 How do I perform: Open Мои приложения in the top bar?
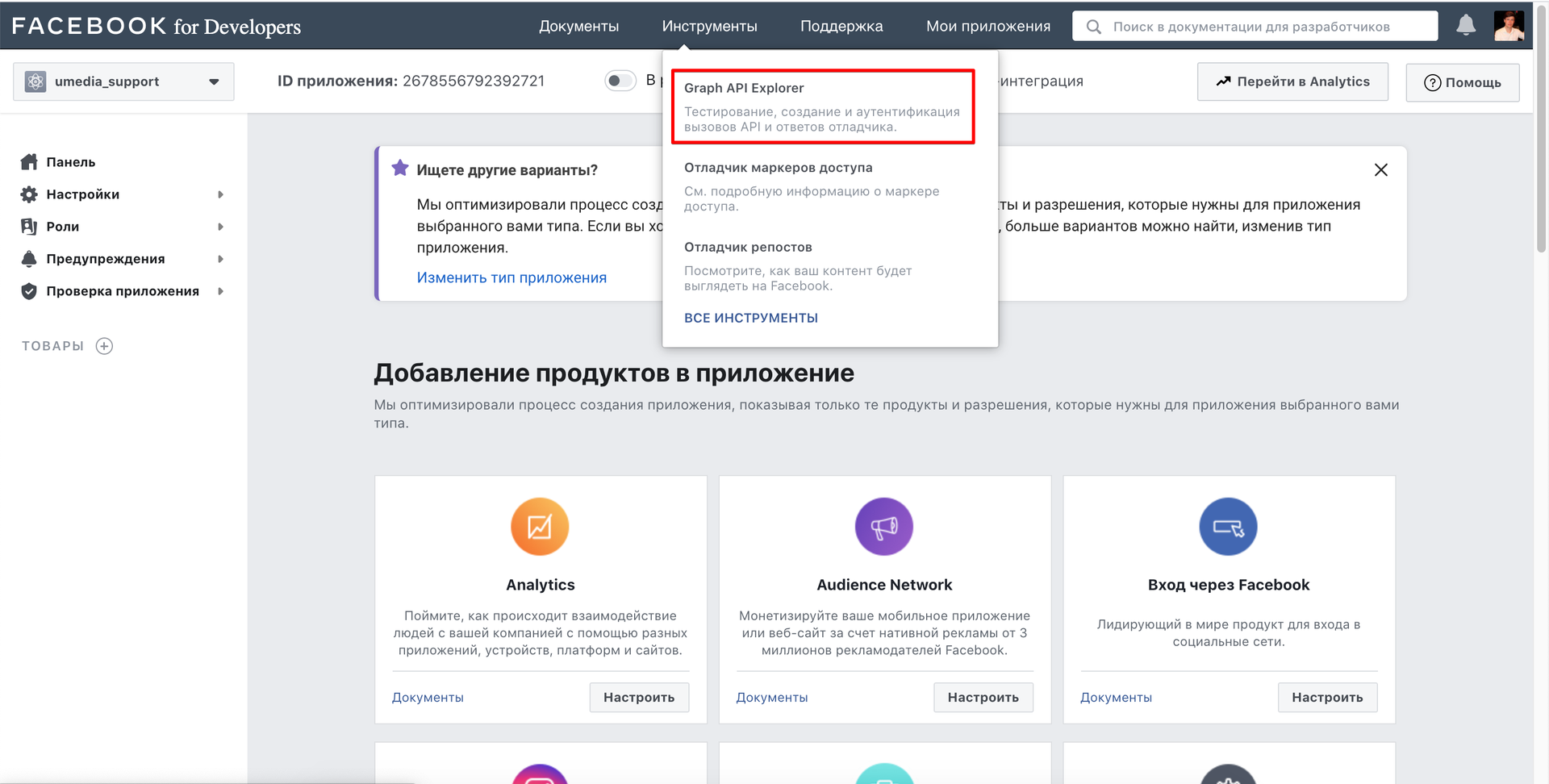coord(988,26)
